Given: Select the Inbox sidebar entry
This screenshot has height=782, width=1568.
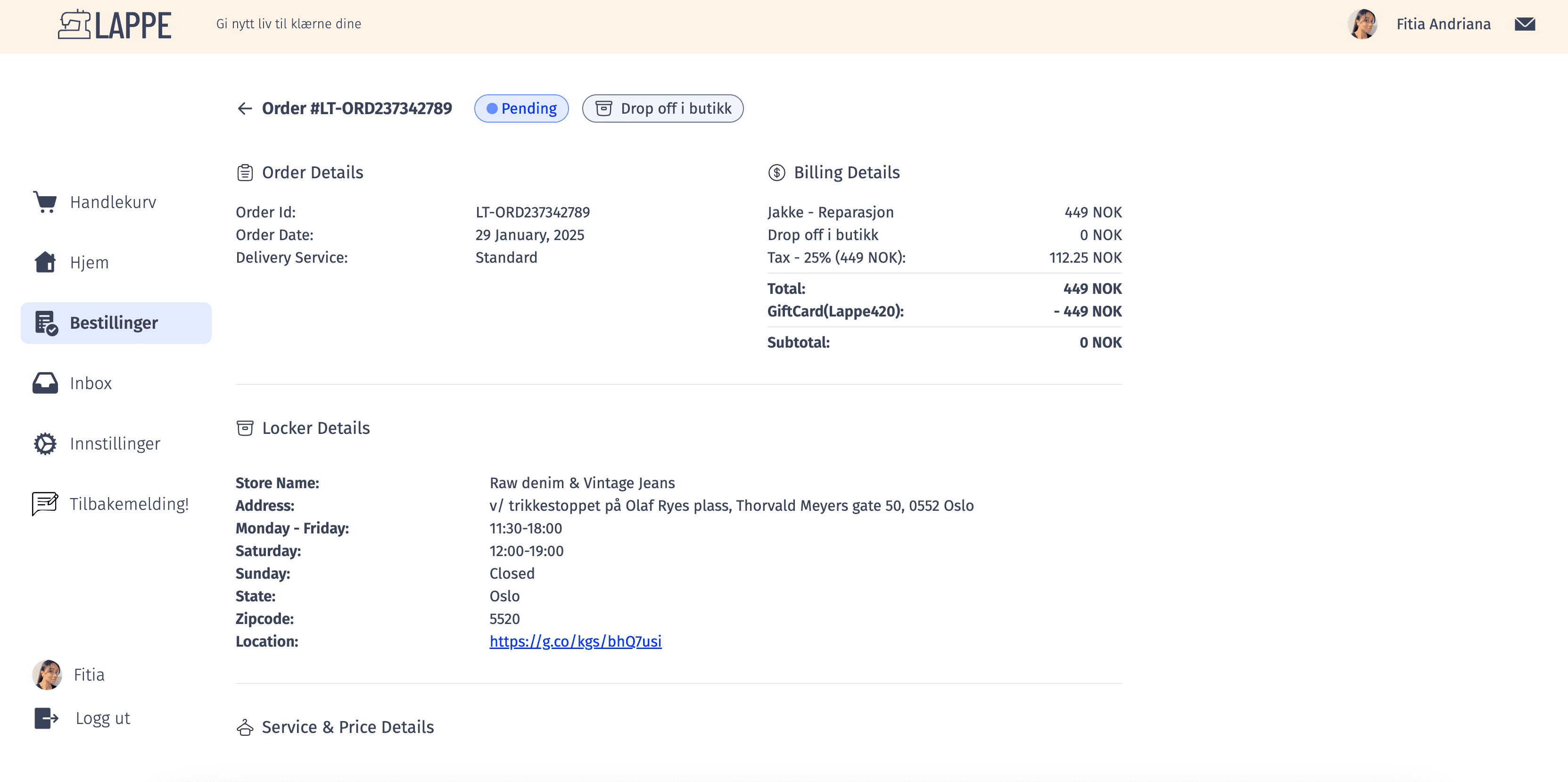Looking at the screenshot, I should [91, 383].
